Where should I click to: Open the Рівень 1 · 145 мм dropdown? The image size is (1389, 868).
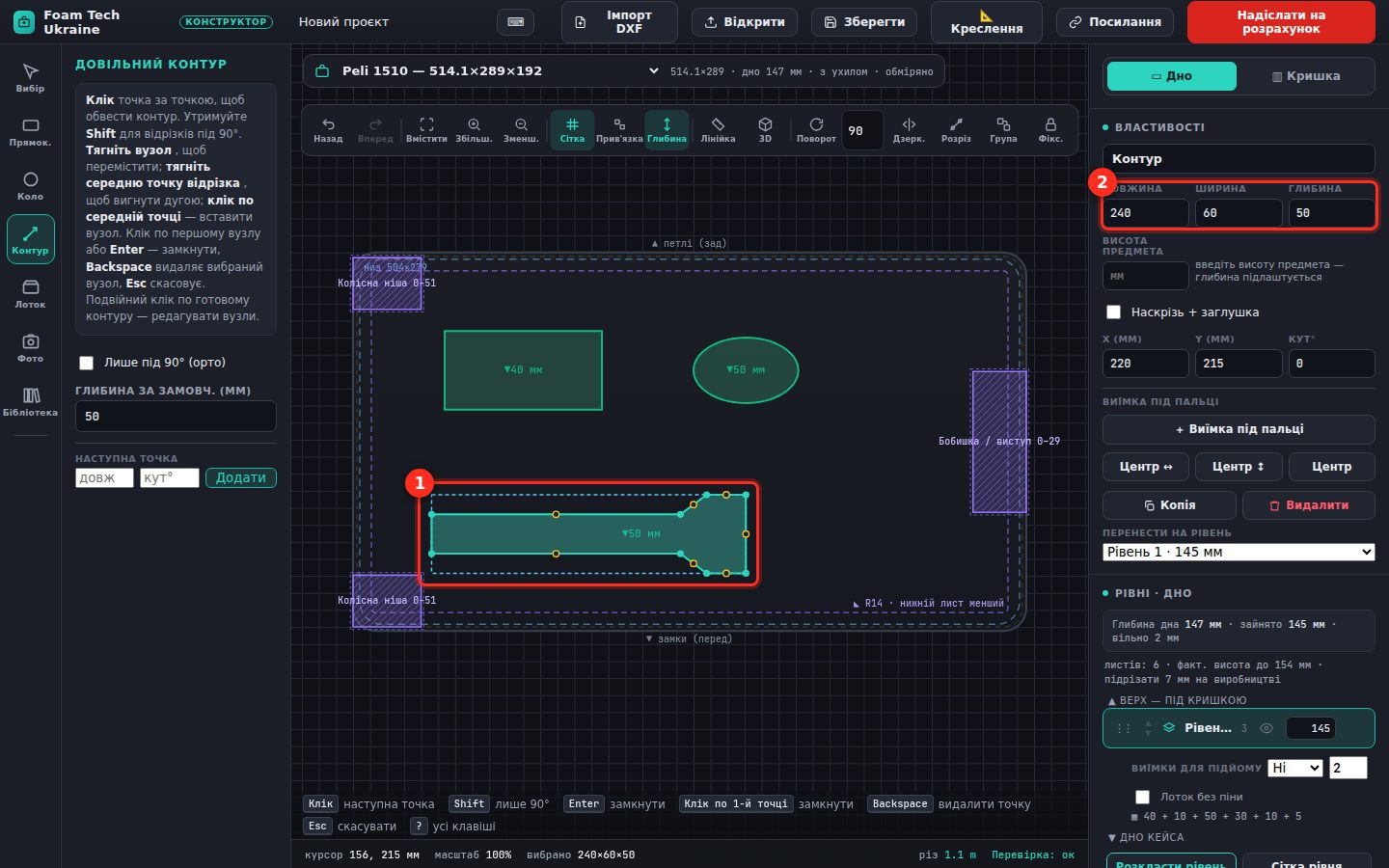[1239, 552]
